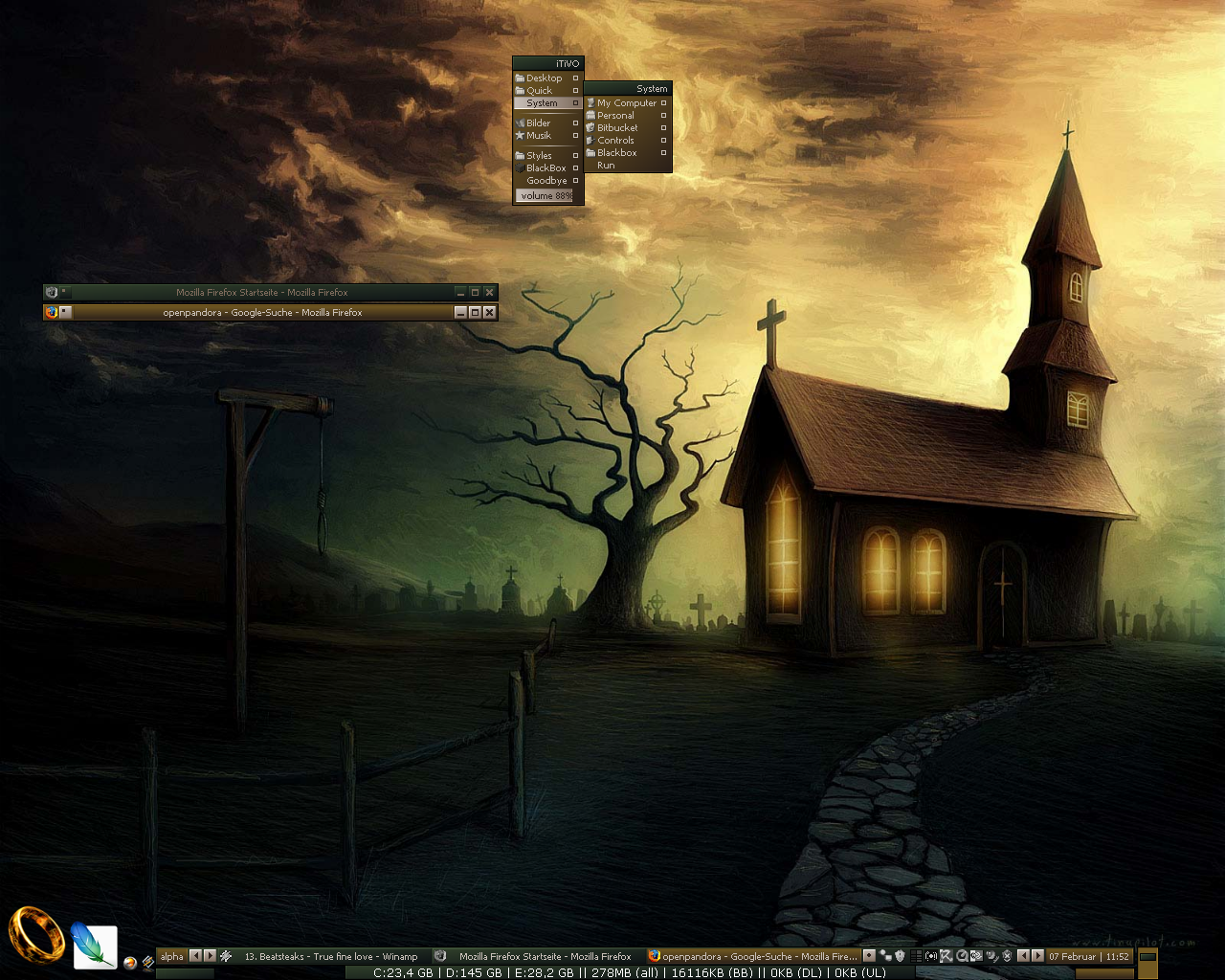Click the network computers tray icon

click(x=885, y=956)
